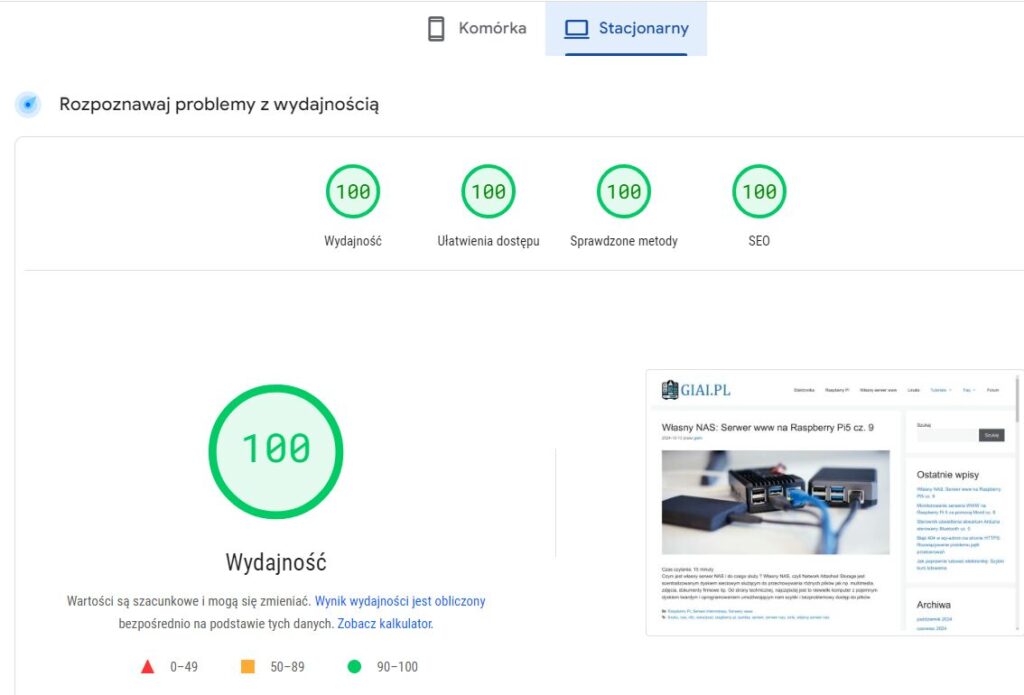Click the small 'Wydajność' label under first gauge
Screen dimensions: 1024x695
pyautogui.click(x=353, y=241)
